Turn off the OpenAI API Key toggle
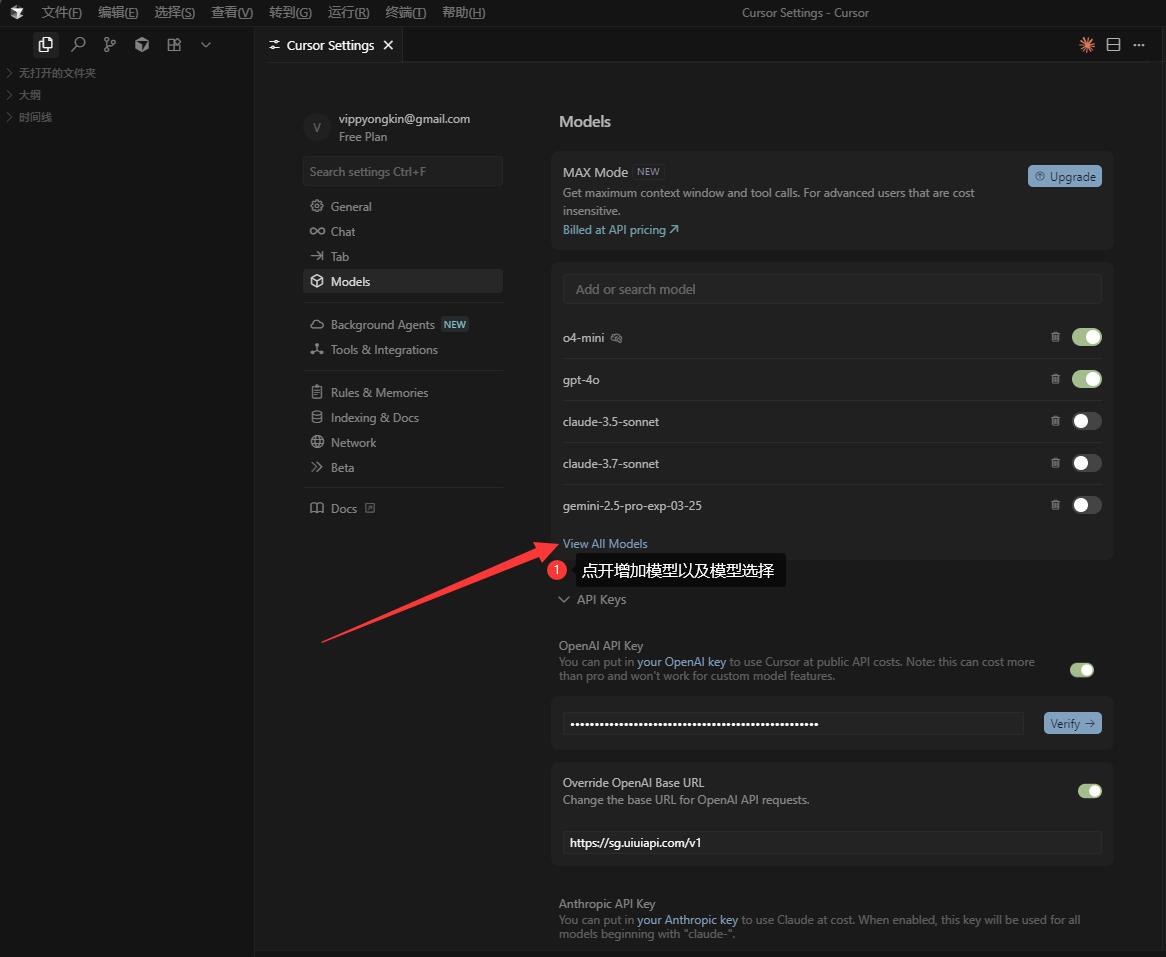1166x957 pixels. 1082,670
